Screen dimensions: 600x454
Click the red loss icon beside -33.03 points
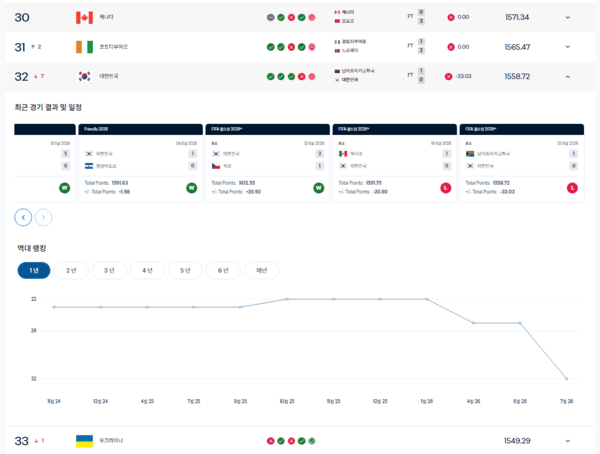(448, 77)
